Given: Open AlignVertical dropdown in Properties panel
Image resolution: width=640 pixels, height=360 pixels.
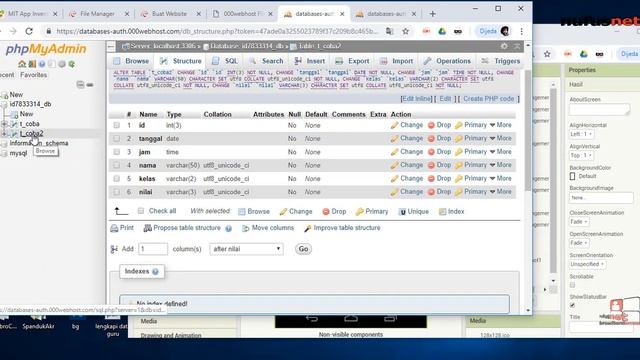Looking at the screenshot, I should click(582, 156).
